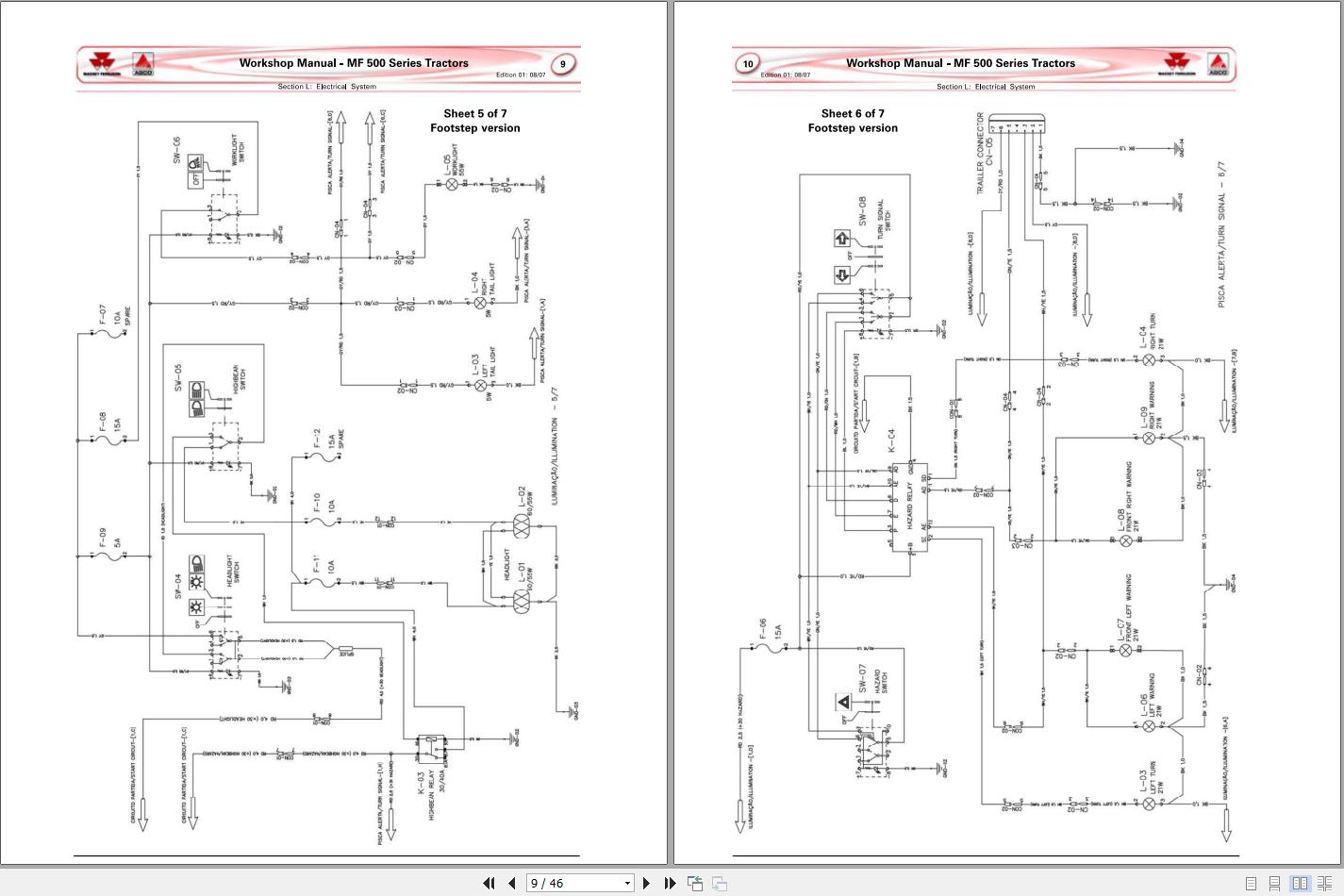This screenshot has height=896, width=1344.
Task: Click the 'Sheet 5 of 7' heading
Action: pos(475,113)
